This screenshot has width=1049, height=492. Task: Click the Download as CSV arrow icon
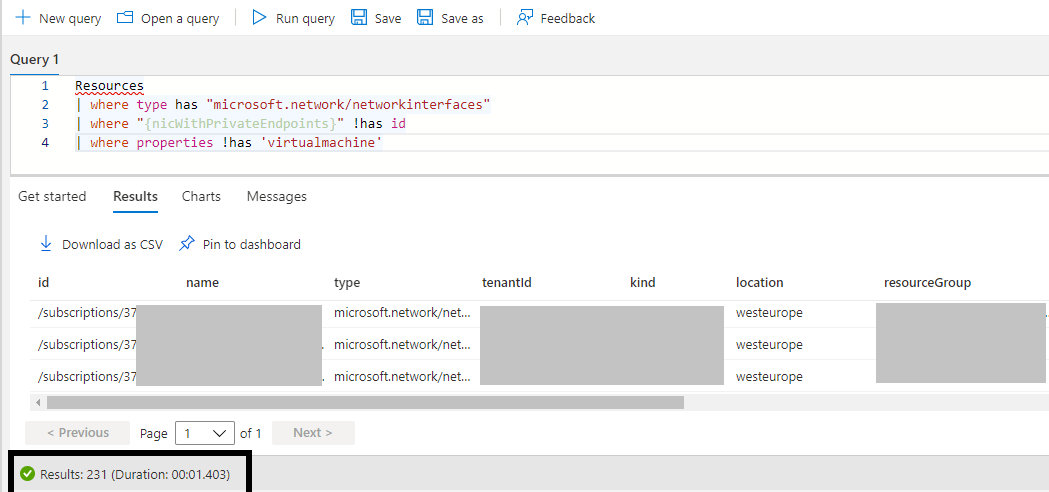point(45,244)
